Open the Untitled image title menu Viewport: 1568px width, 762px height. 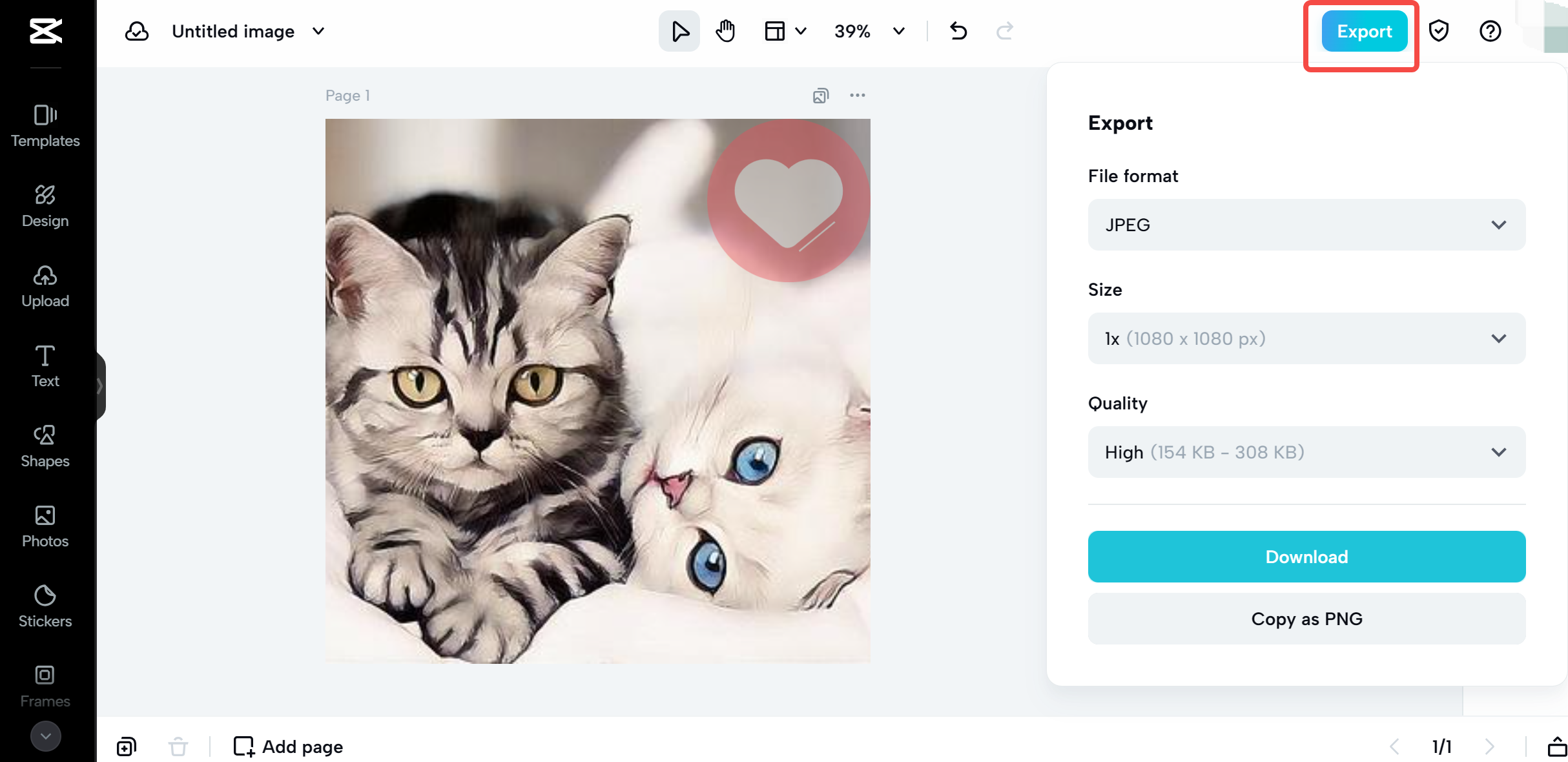pos(318,31)
